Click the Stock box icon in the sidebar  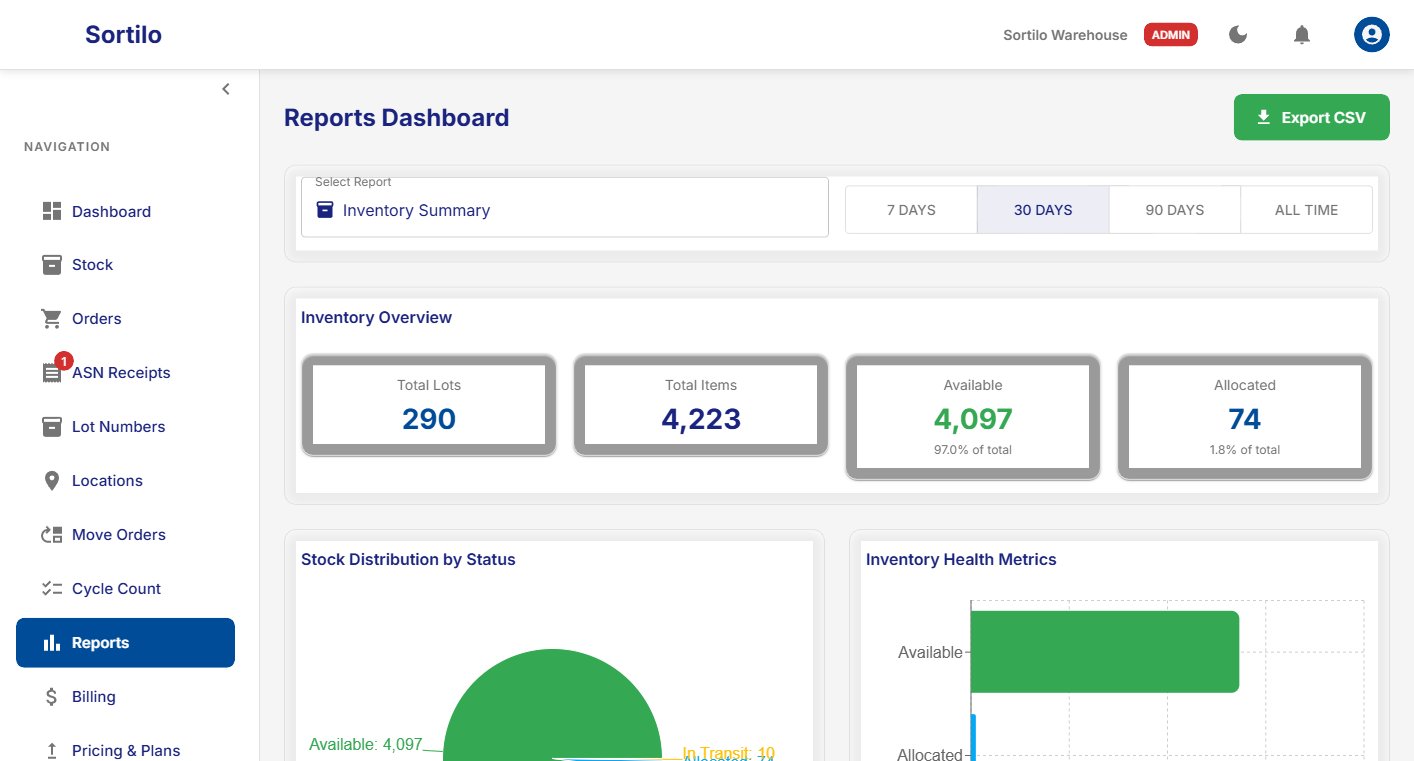pyautogui.click(x=52, y=265)
